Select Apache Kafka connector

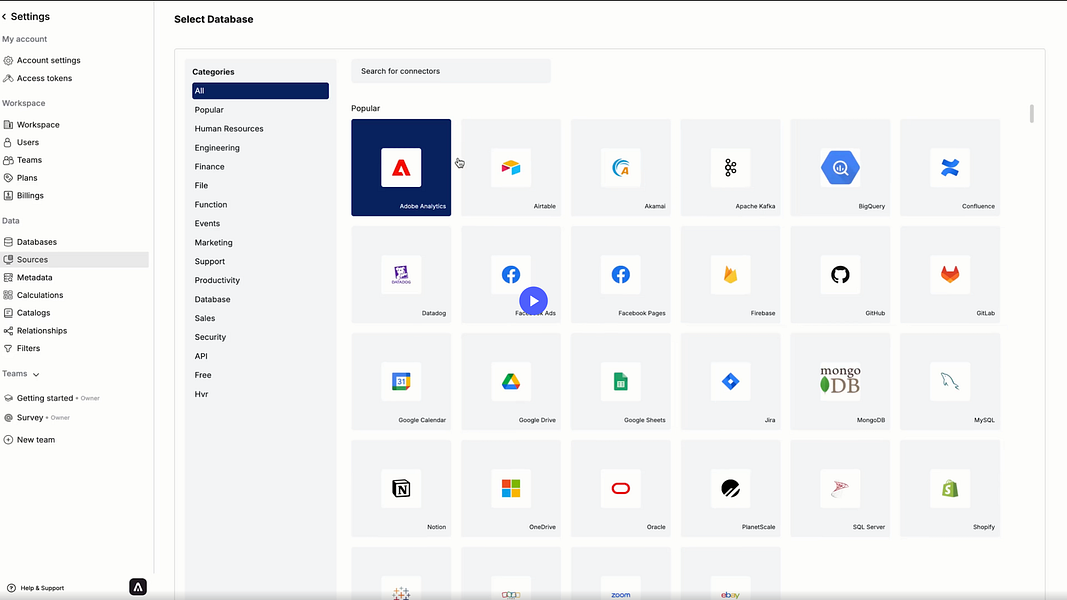click(730, 167)
